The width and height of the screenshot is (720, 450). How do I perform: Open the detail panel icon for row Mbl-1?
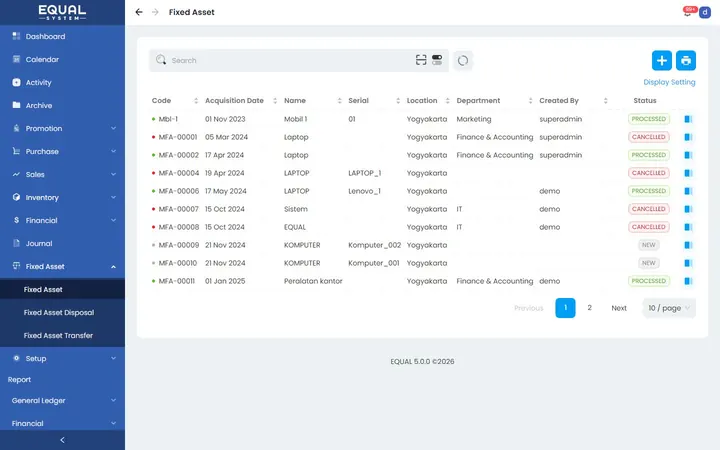click(688, 119)
